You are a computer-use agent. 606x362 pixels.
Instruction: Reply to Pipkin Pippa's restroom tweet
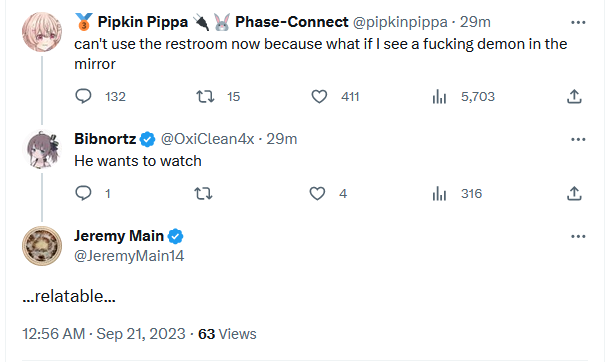coord(83,96)
